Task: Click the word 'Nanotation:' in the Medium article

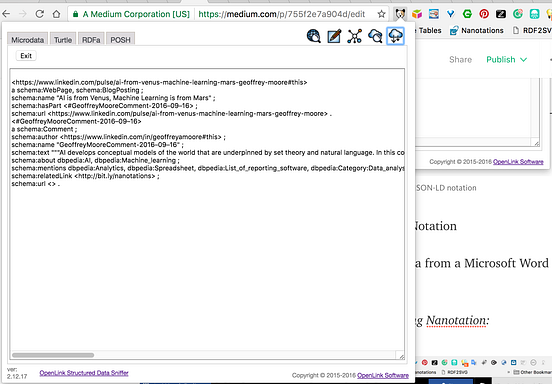Action: click(458, 320)
